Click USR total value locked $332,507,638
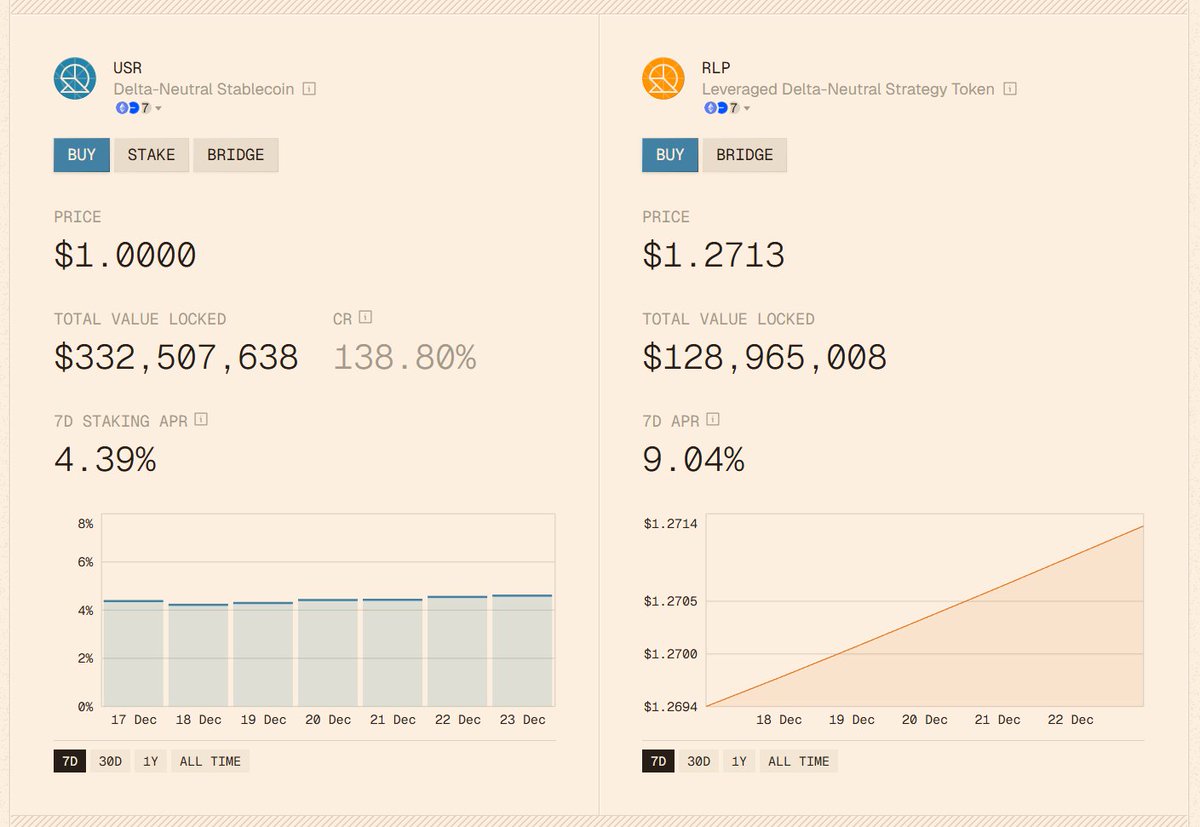Viewport: 1200px width, 827px height. pos(176,358)
